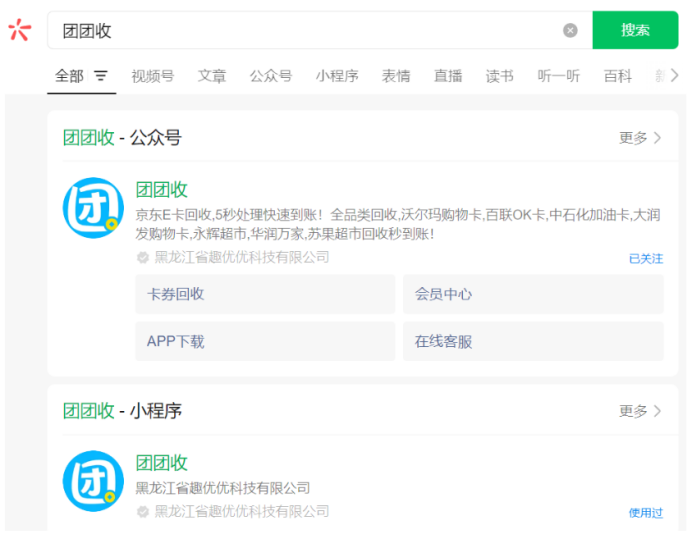The width and height of the screenshot is (693, 549).
Task: Click the verified badge in the 小程序 card
Action: tap(143, 512)
